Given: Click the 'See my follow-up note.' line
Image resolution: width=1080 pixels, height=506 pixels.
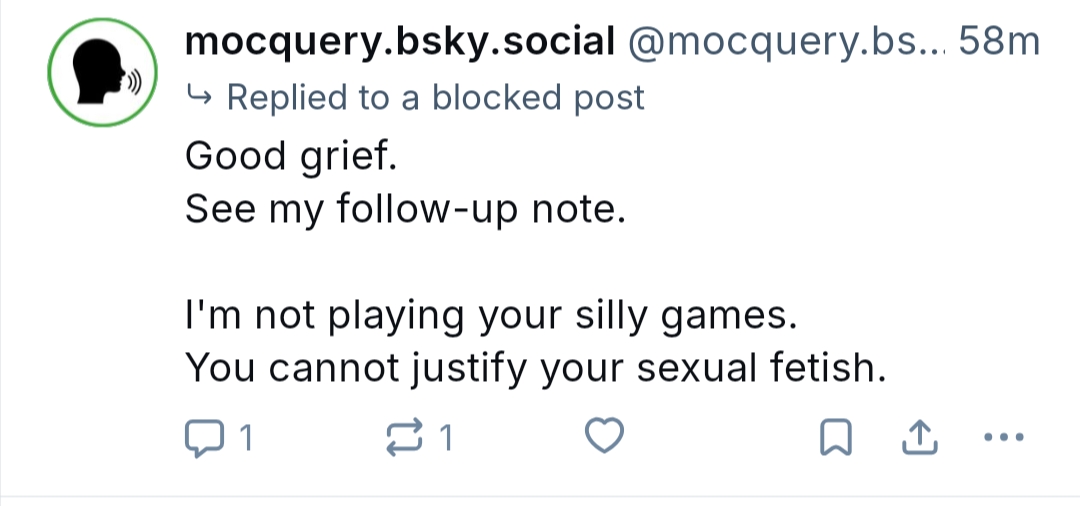Looking at the screenshot, I should [404, 210].
